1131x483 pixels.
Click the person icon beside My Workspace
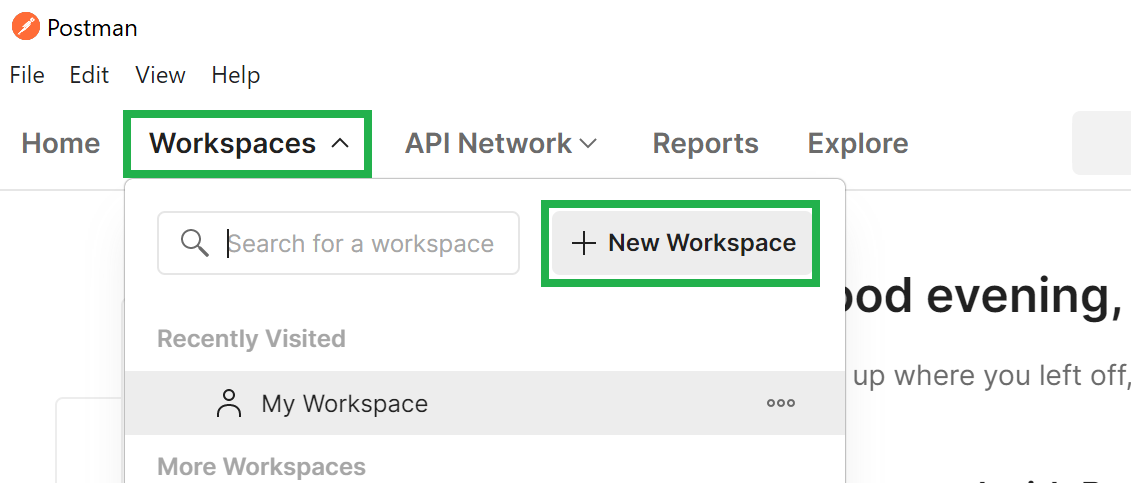229,403
